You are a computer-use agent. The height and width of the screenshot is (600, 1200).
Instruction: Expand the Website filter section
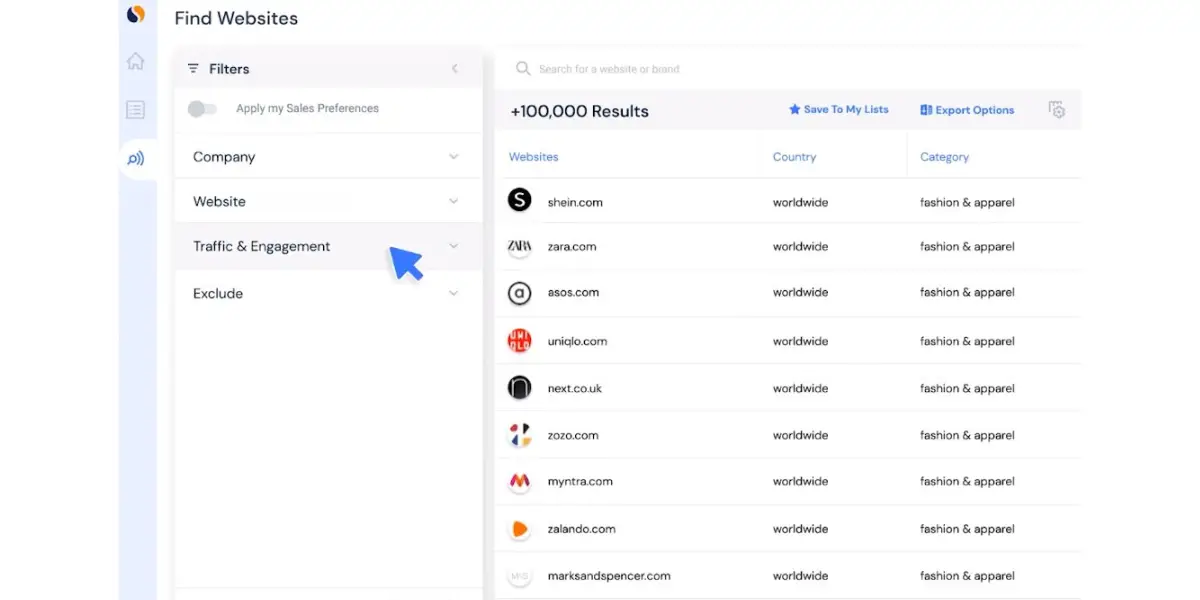328,201
